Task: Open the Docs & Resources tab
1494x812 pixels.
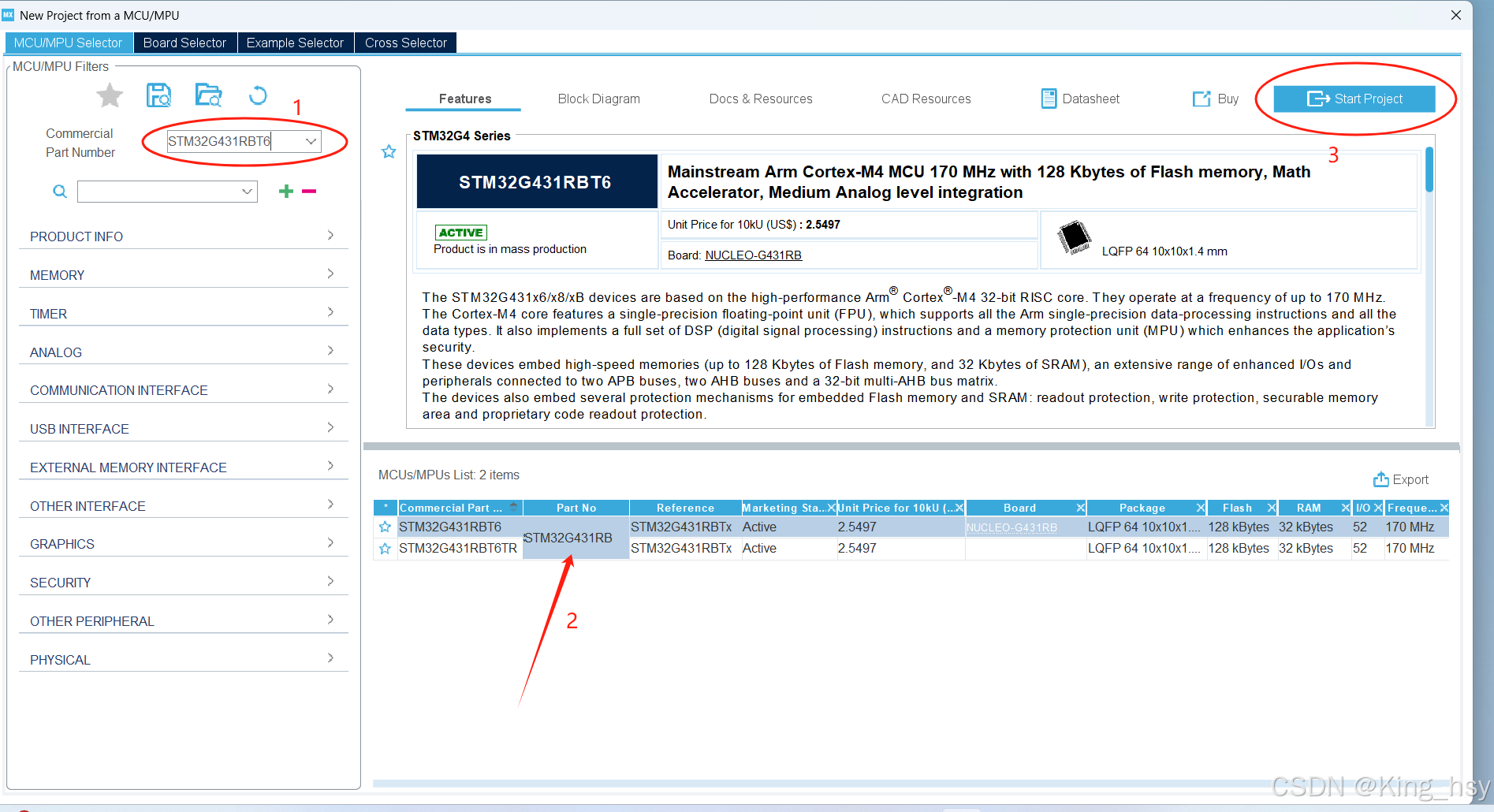Action: [761, 99]
